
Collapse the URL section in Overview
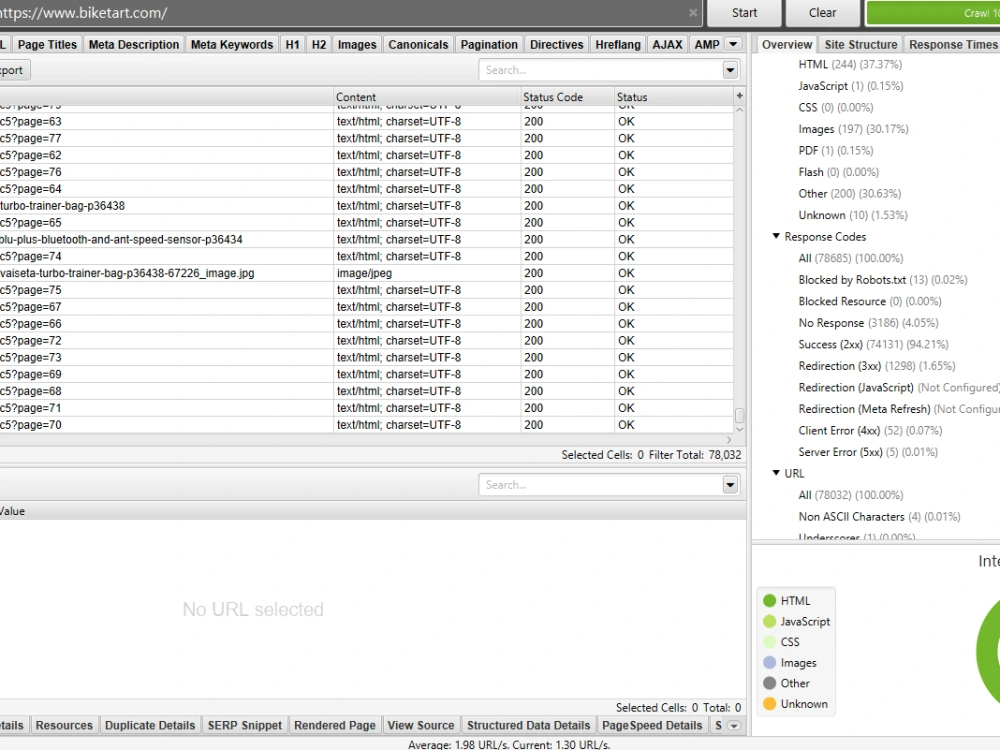(776, 473)
